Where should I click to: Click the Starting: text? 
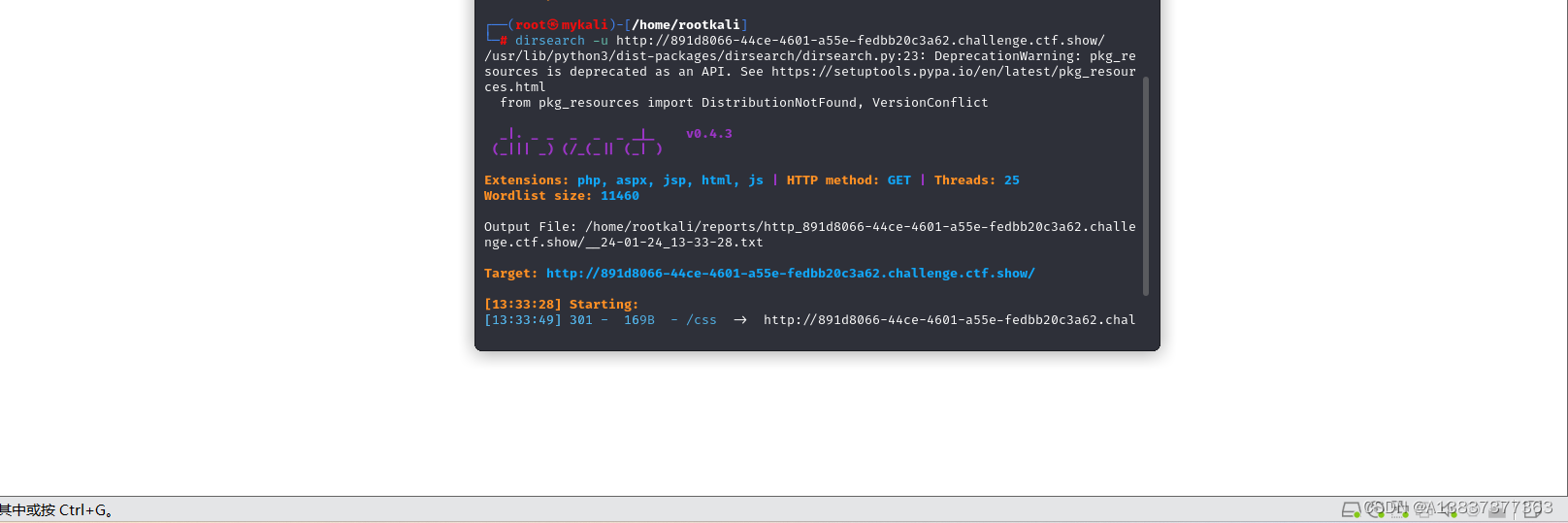coord(604,304)
